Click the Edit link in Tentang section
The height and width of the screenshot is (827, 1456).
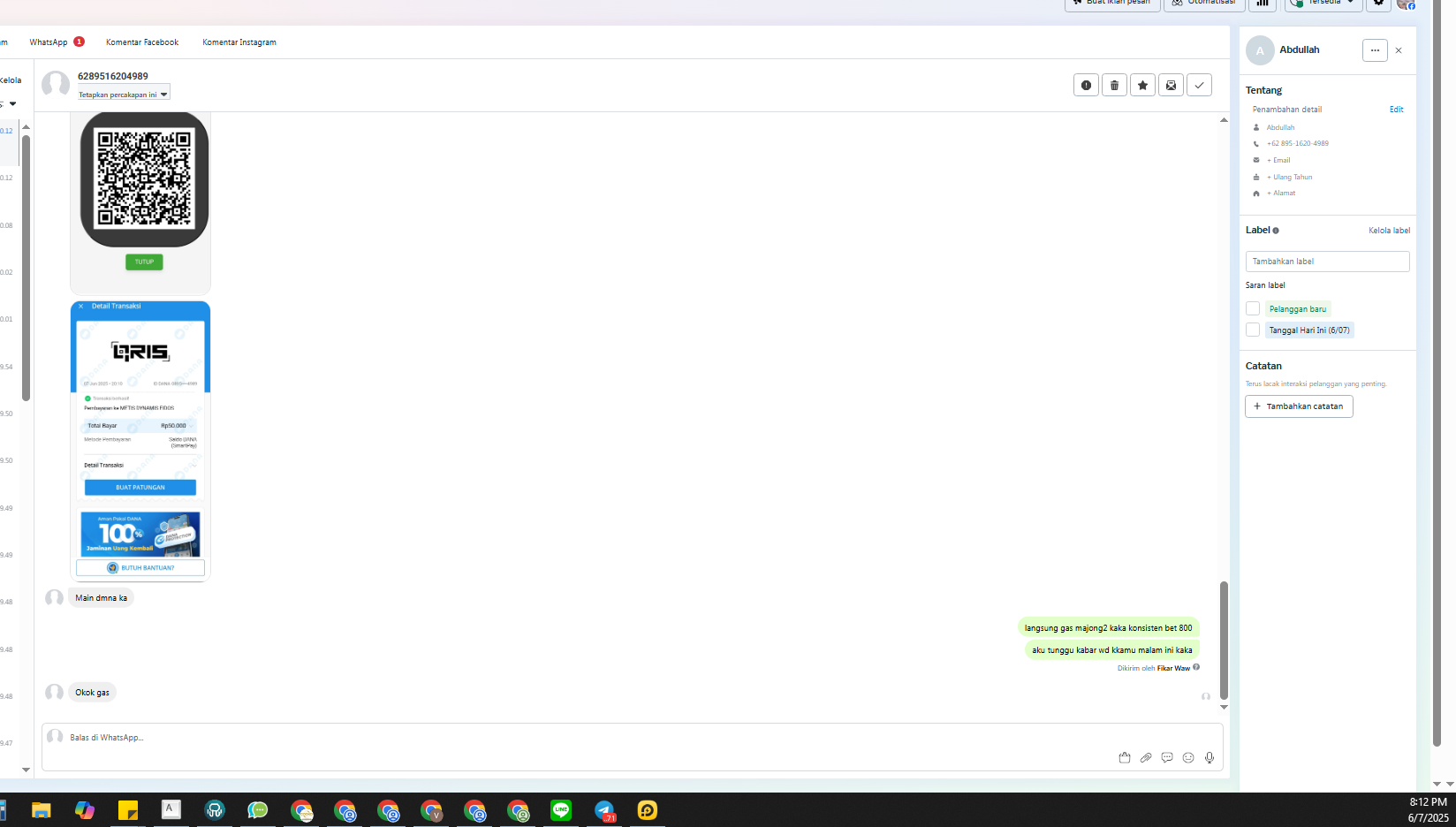point(1396,110)
